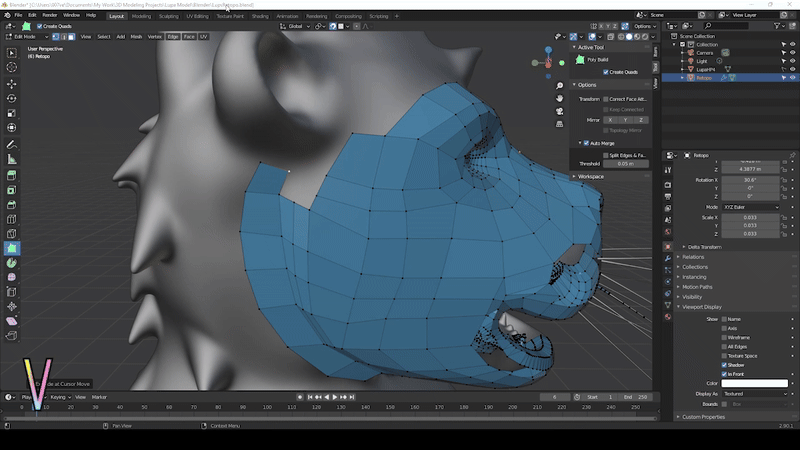Select the Bevel tool
This screenshot has width=800, height=450.
pyautogui.click(x=12, y=205)
